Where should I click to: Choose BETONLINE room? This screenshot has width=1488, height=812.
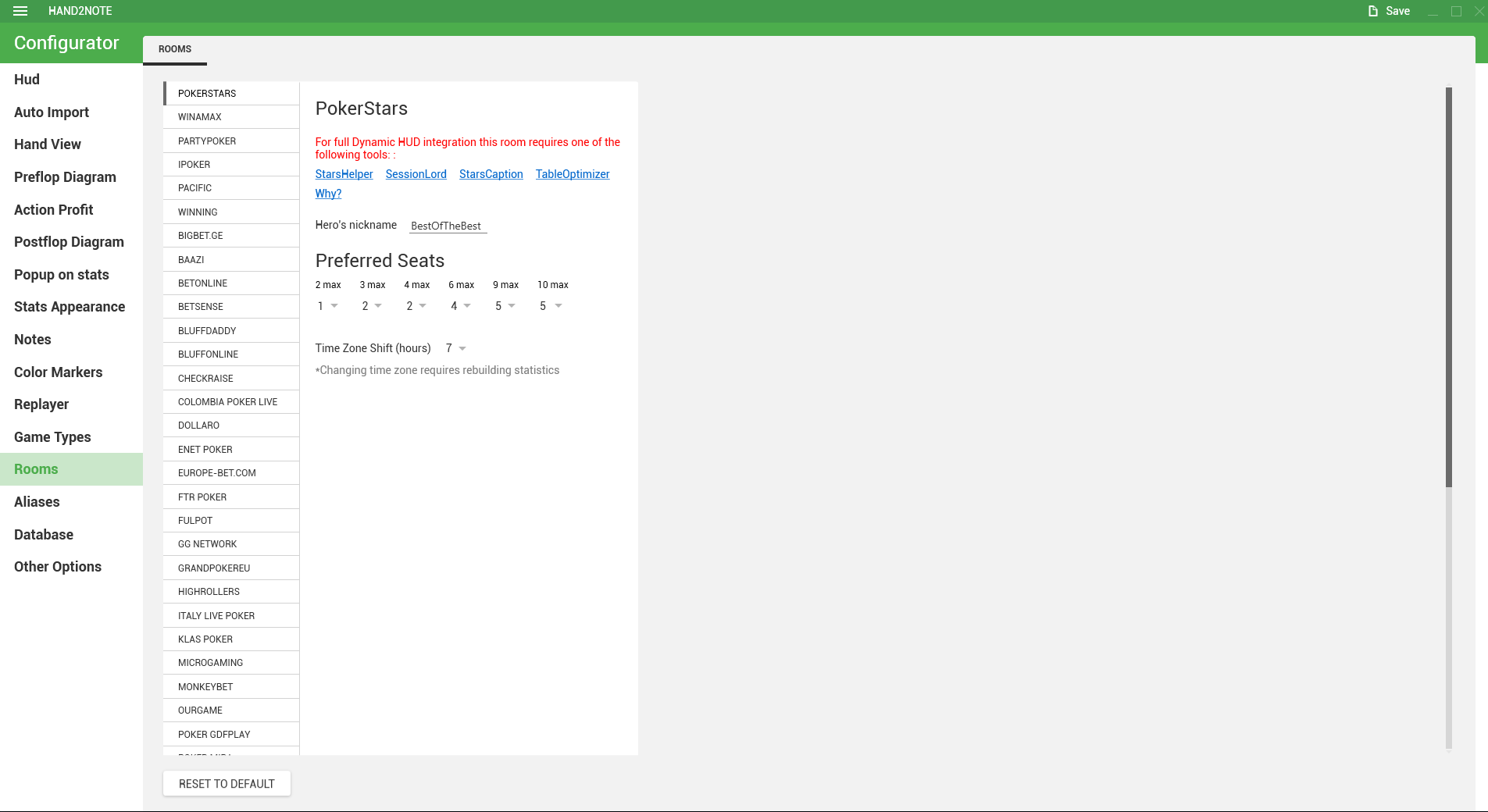231,283
